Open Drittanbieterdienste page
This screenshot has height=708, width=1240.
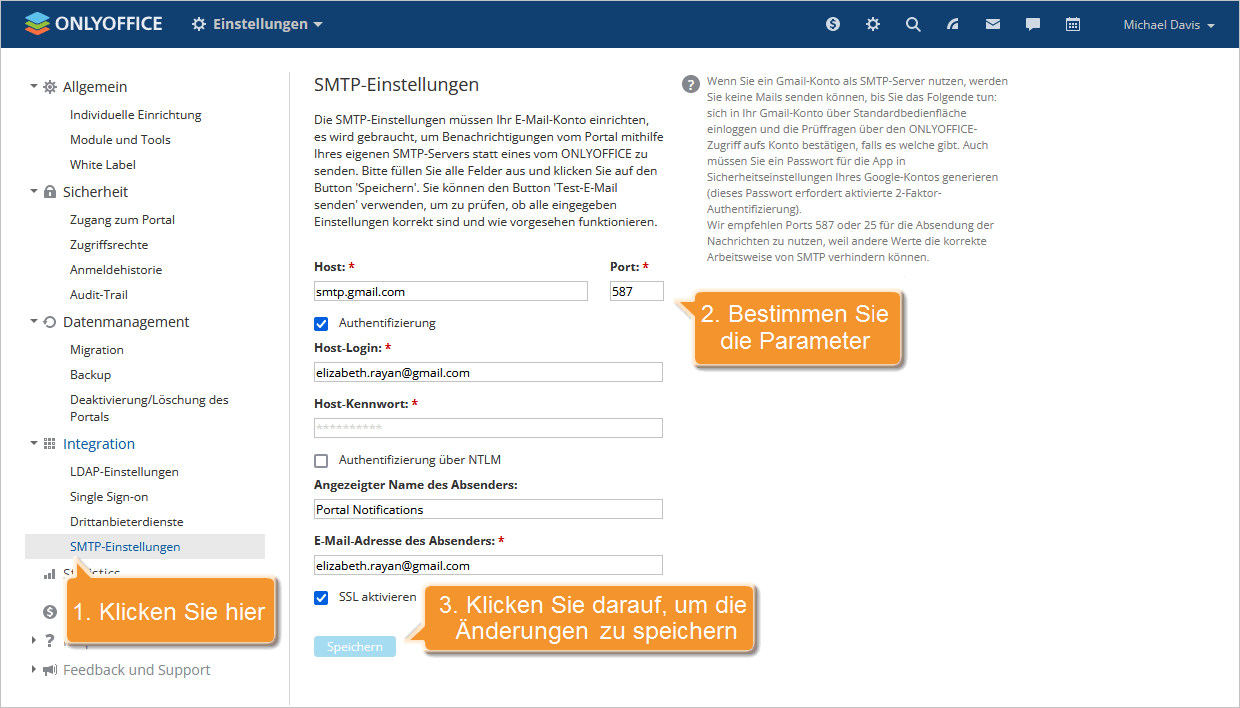(127, 522)
